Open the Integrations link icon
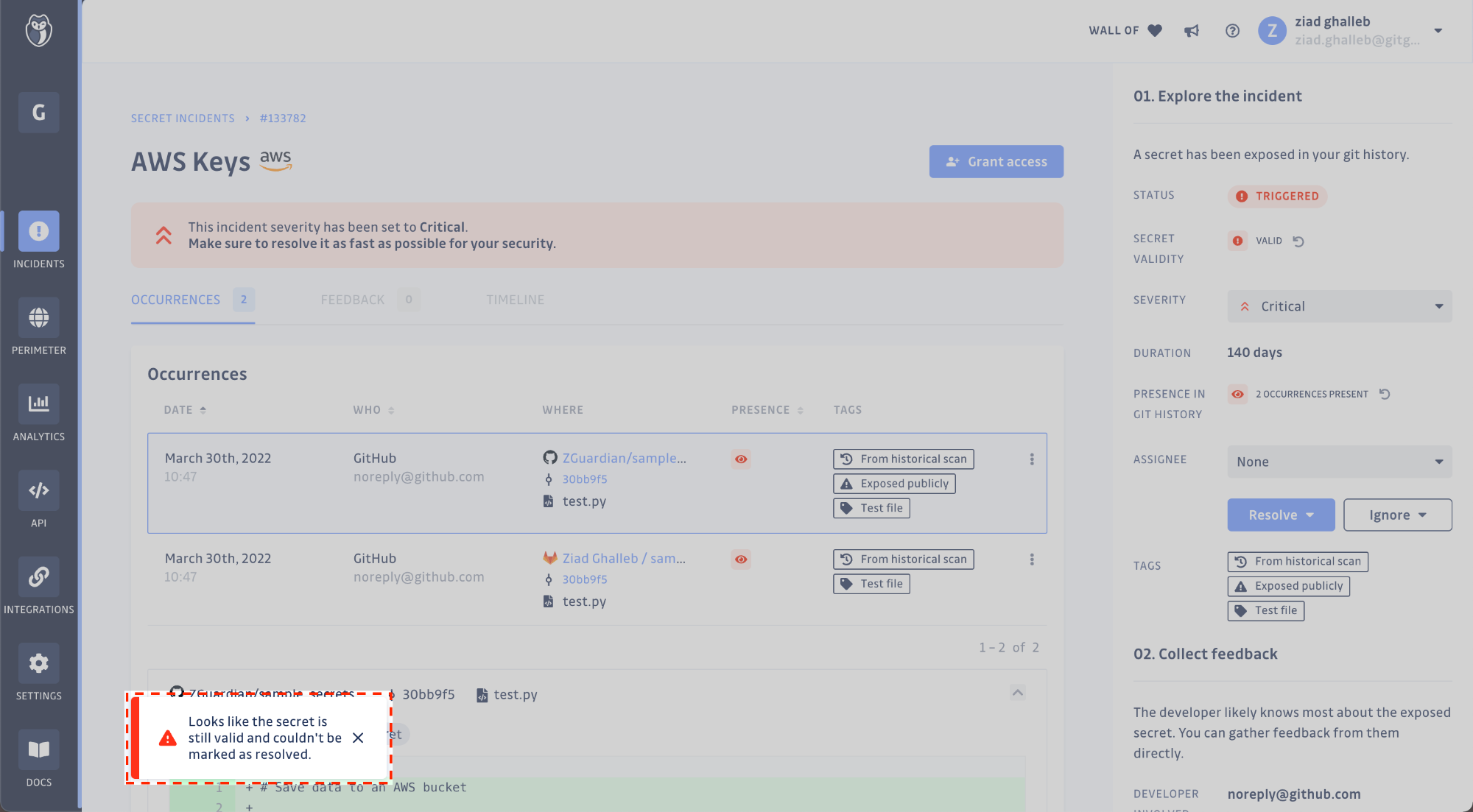Screen dimensions: 1473x812 (x=39, y=576)
